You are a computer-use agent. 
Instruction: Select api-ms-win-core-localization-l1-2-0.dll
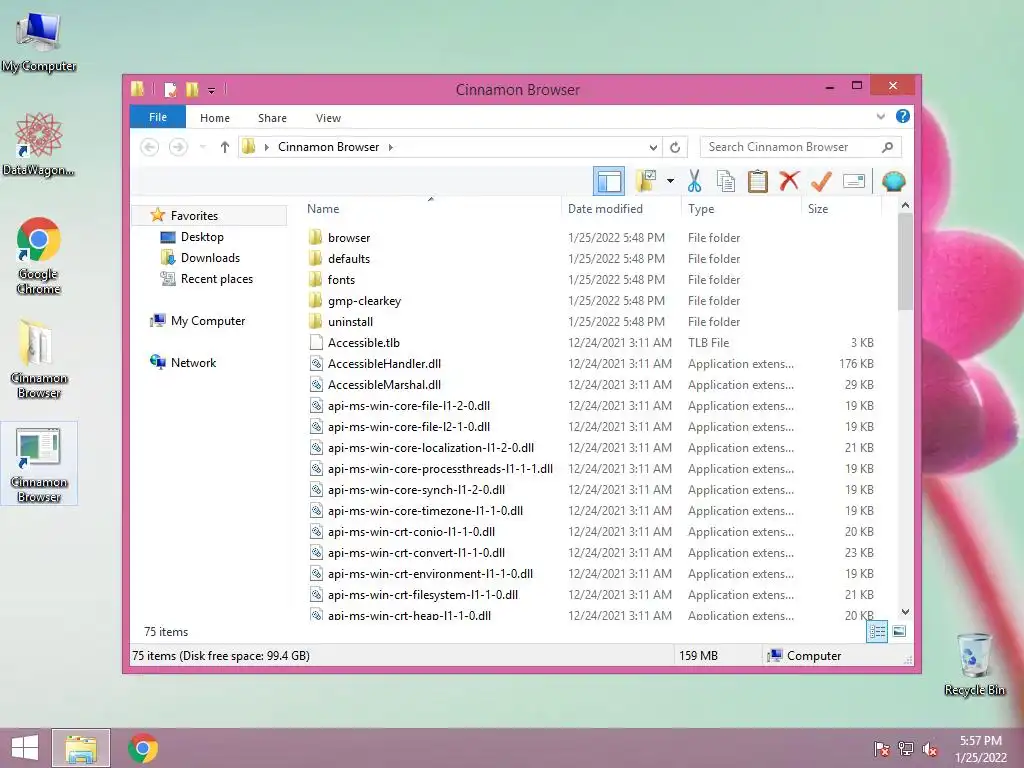[x=430, y=447]
